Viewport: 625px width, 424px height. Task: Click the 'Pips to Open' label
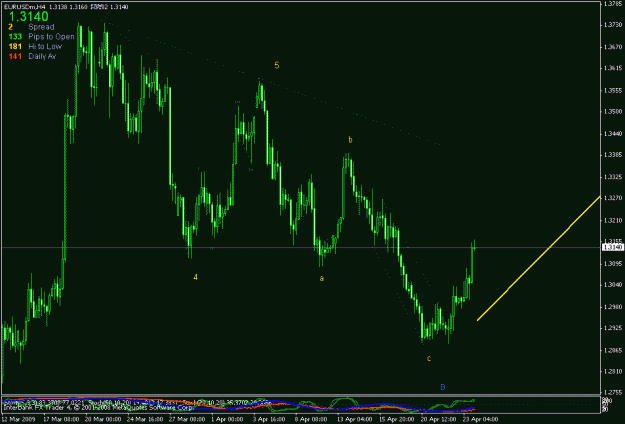point(51,37)
